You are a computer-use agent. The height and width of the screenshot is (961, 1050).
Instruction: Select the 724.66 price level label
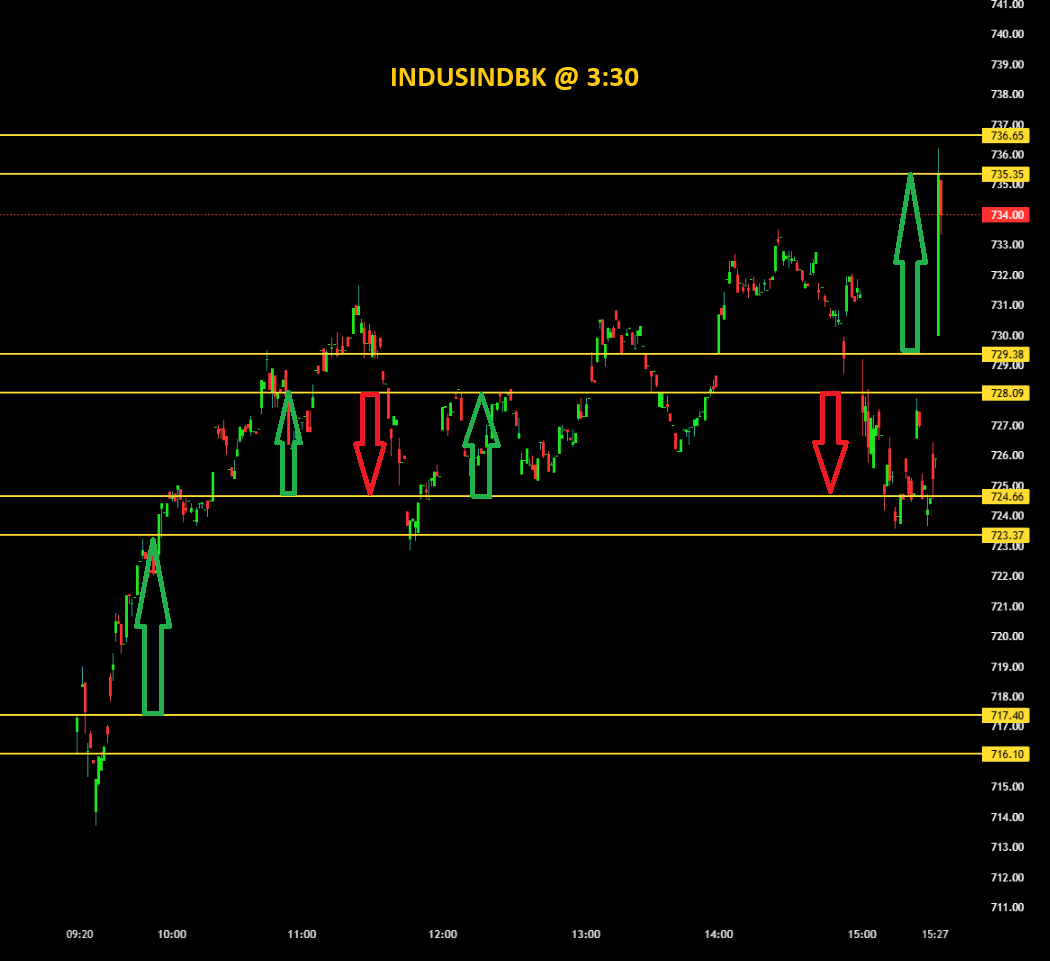(1006, 496)
